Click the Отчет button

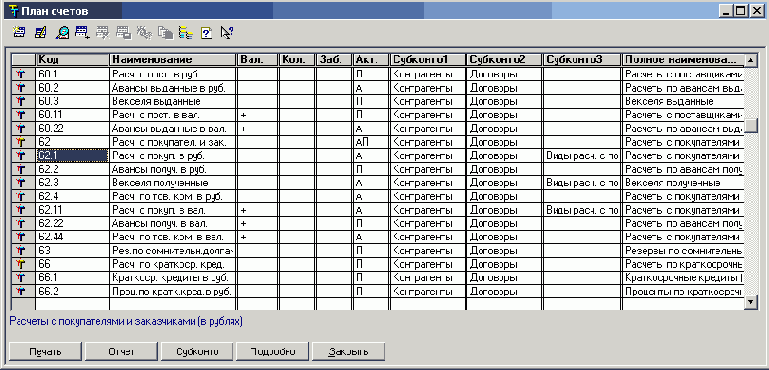point(121,352)
